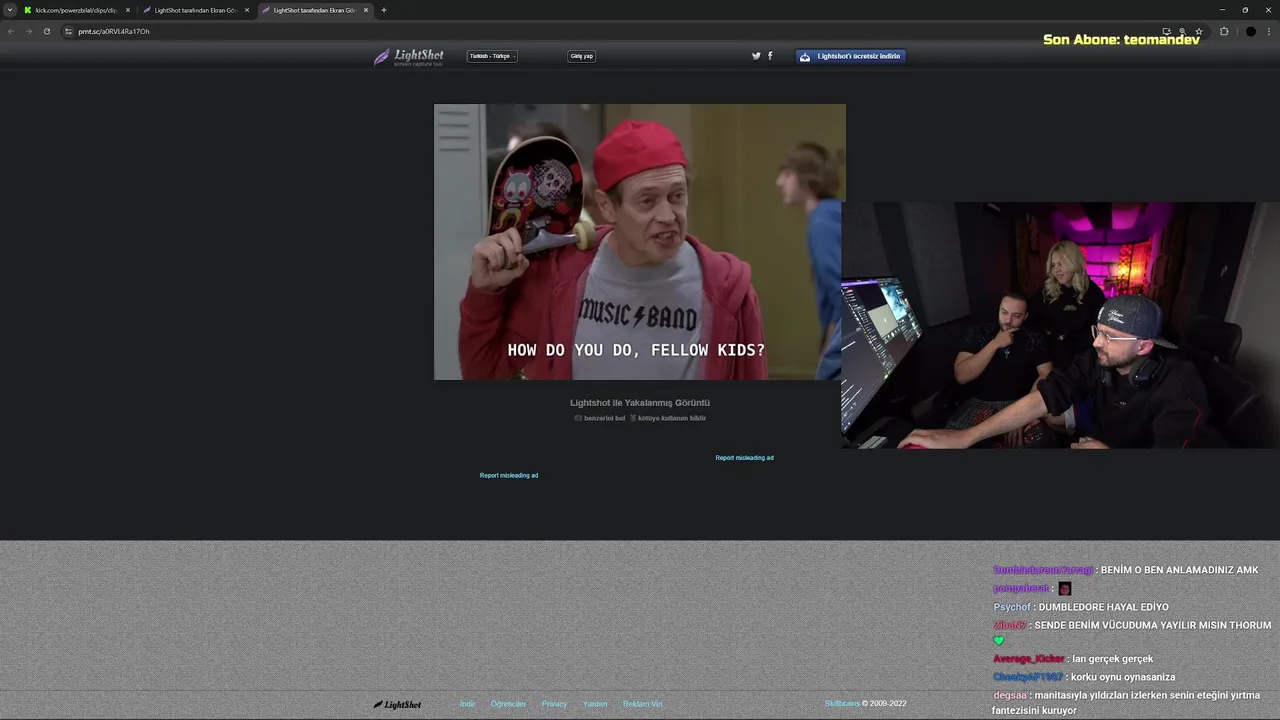This screenshot has height=720, width=1280.
Task: Open a new tab with the plus button
Action: tap(384, 10)
